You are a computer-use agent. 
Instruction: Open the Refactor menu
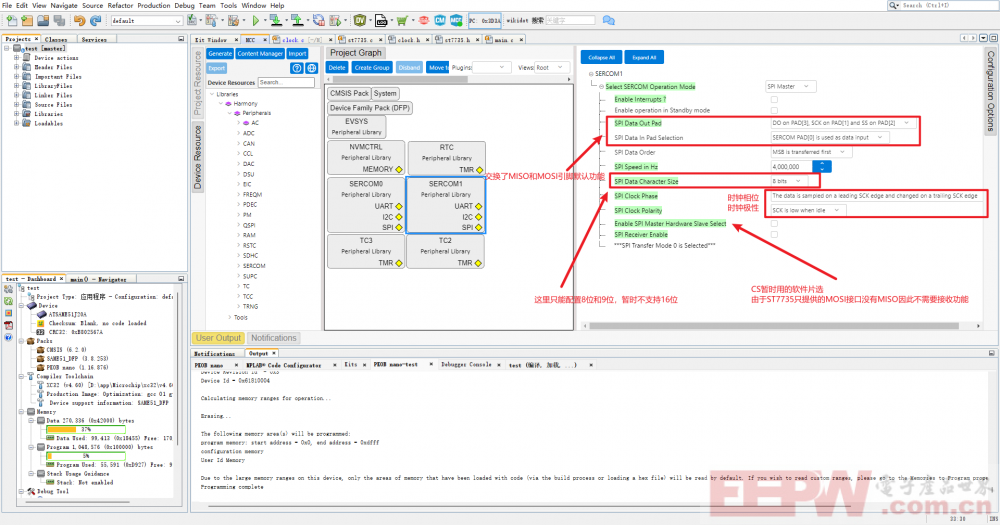pos(120,5)
